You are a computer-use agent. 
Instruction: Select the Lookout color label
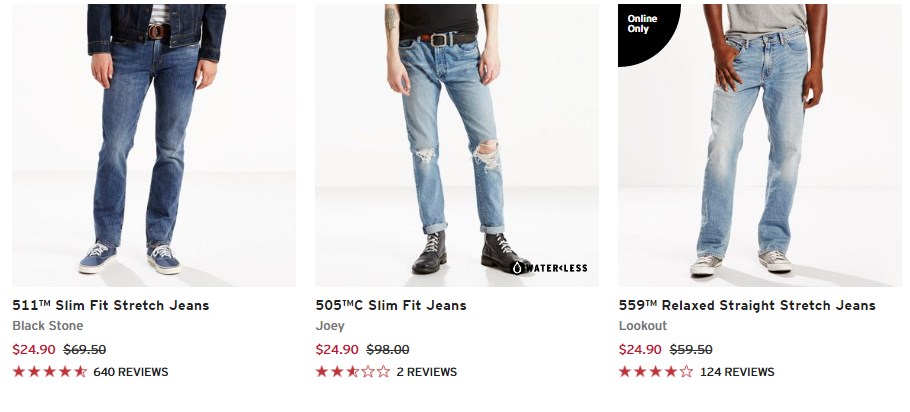(643, 326)
